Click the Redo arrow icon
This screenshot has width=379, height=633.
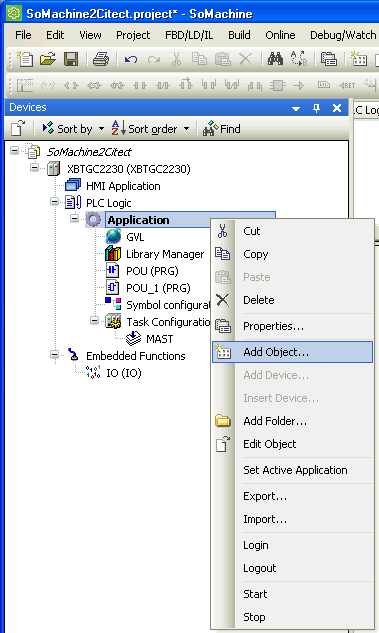[x=154, y=60]
